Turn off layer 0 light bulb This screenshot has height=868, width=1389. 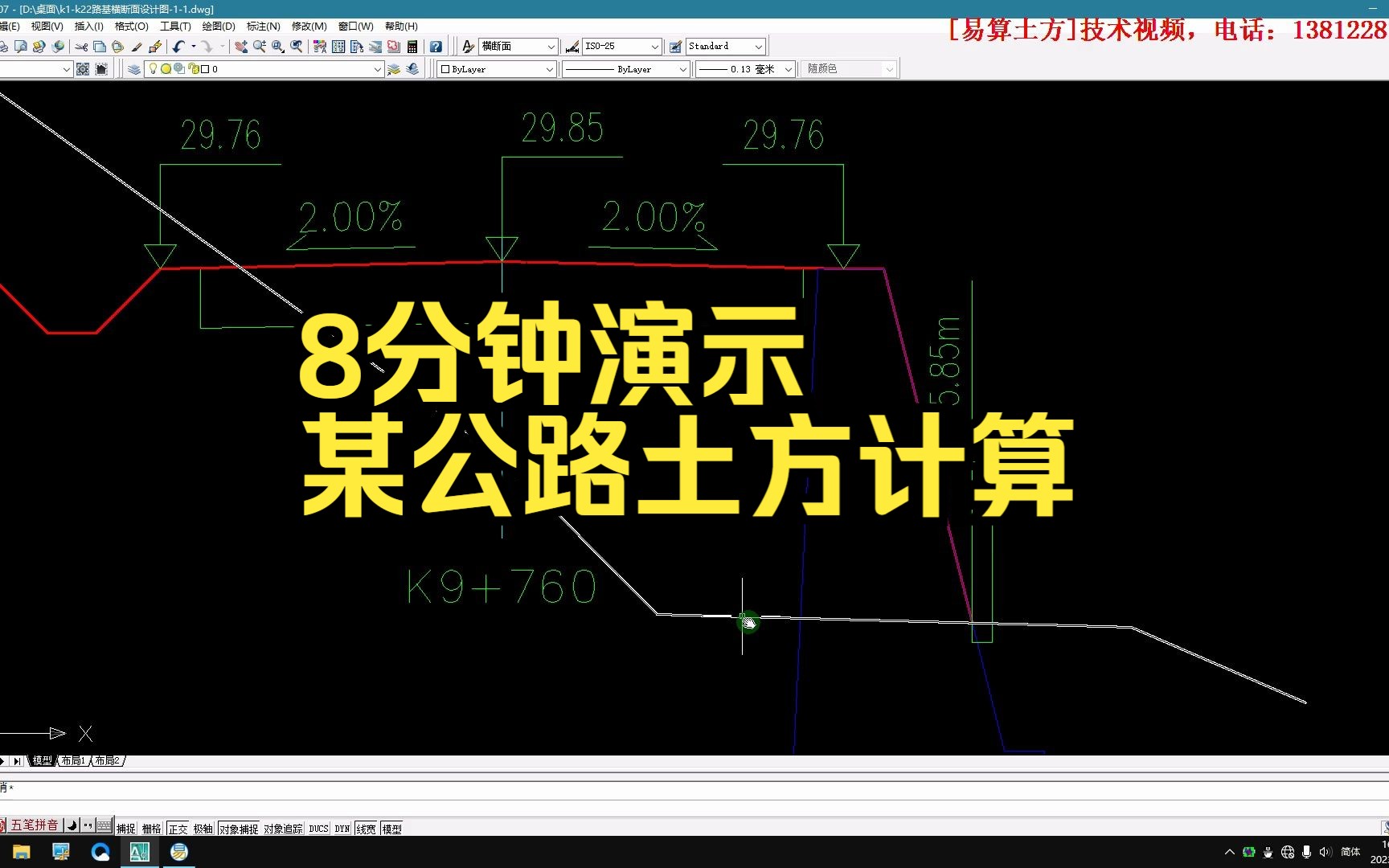click(x=153, y=69)
